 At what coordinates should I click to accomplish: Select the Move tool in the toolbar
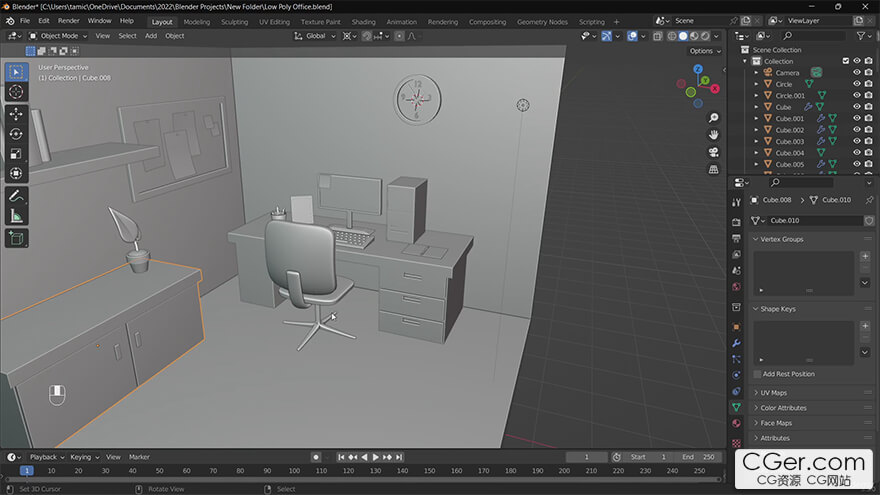[16, 114]
